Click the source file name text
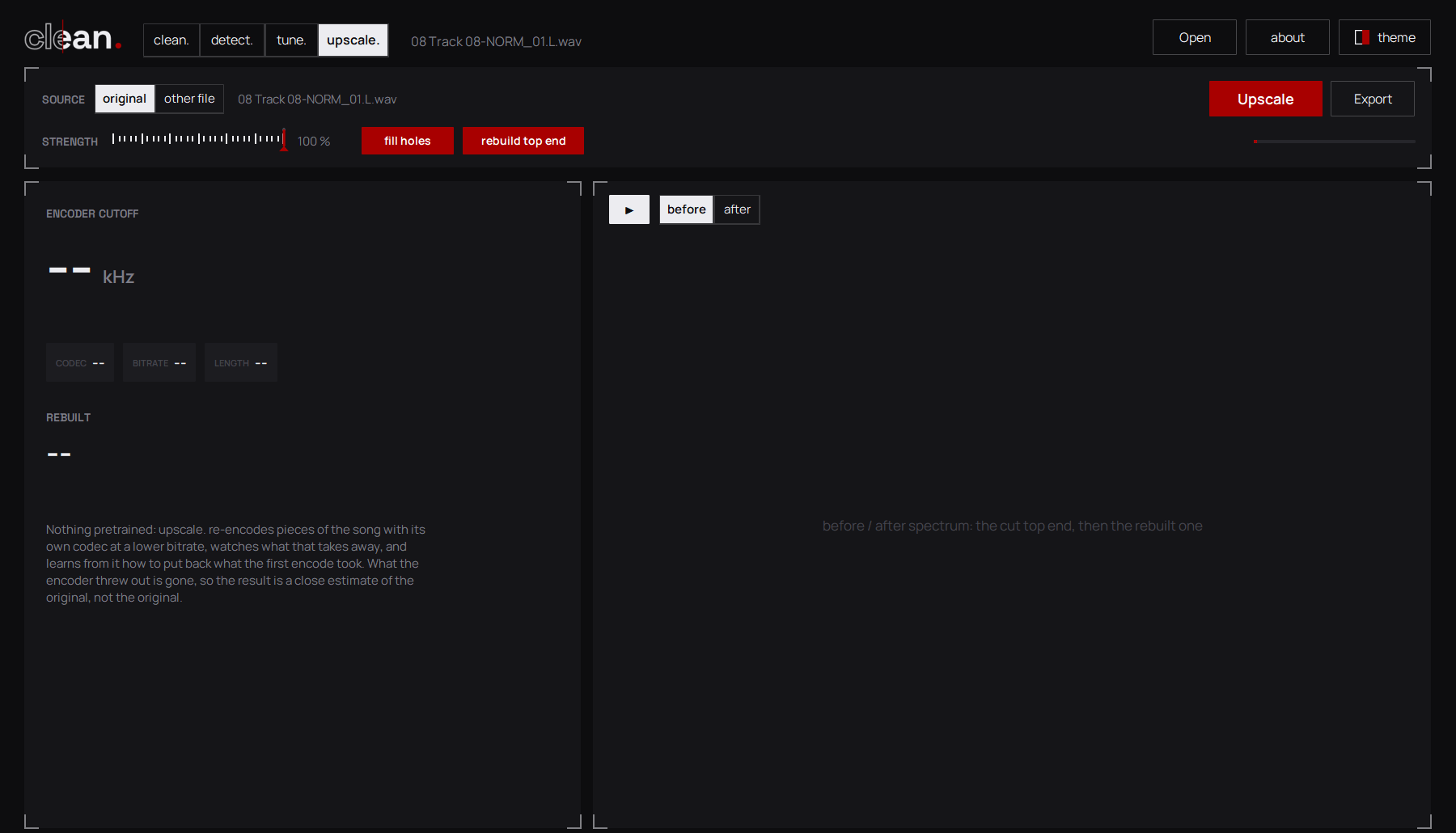 pos(317,99)
